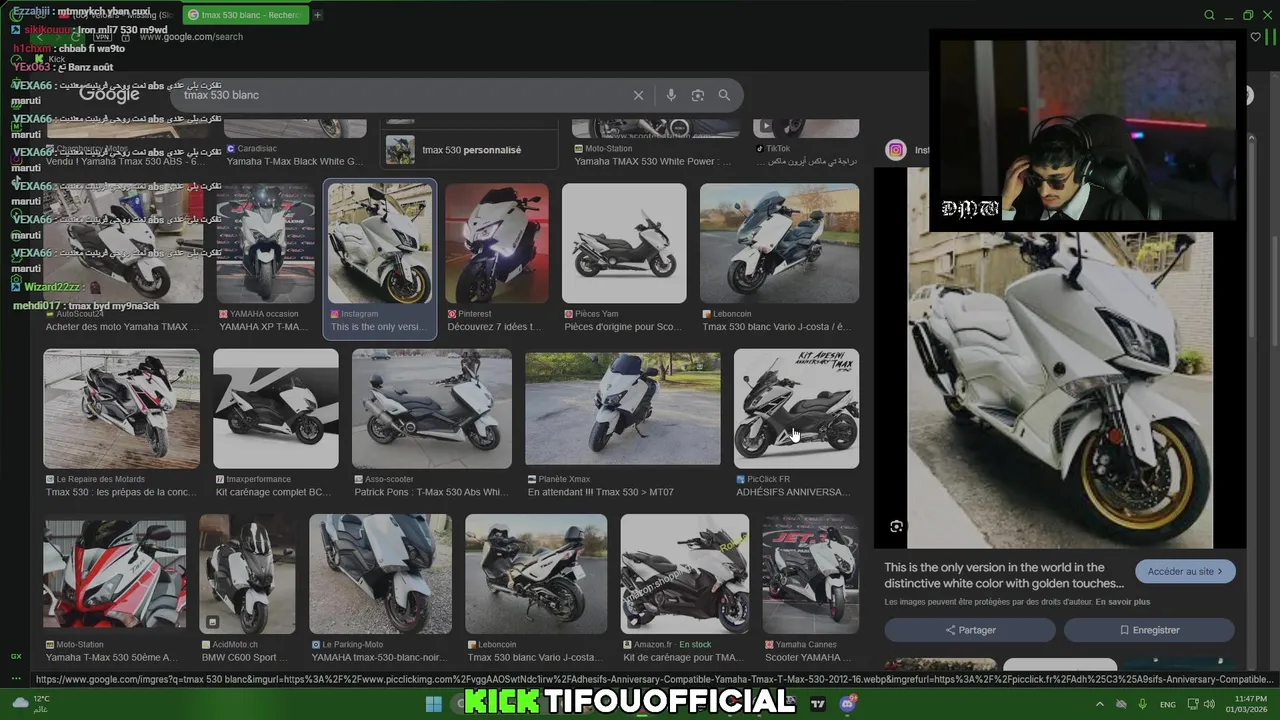Image resolution: width=1280 pixels, height=720 pixels.
Task: Click the GX corner icon in browser sidebar
Action: pyautogui.click(x=16, y=656)
